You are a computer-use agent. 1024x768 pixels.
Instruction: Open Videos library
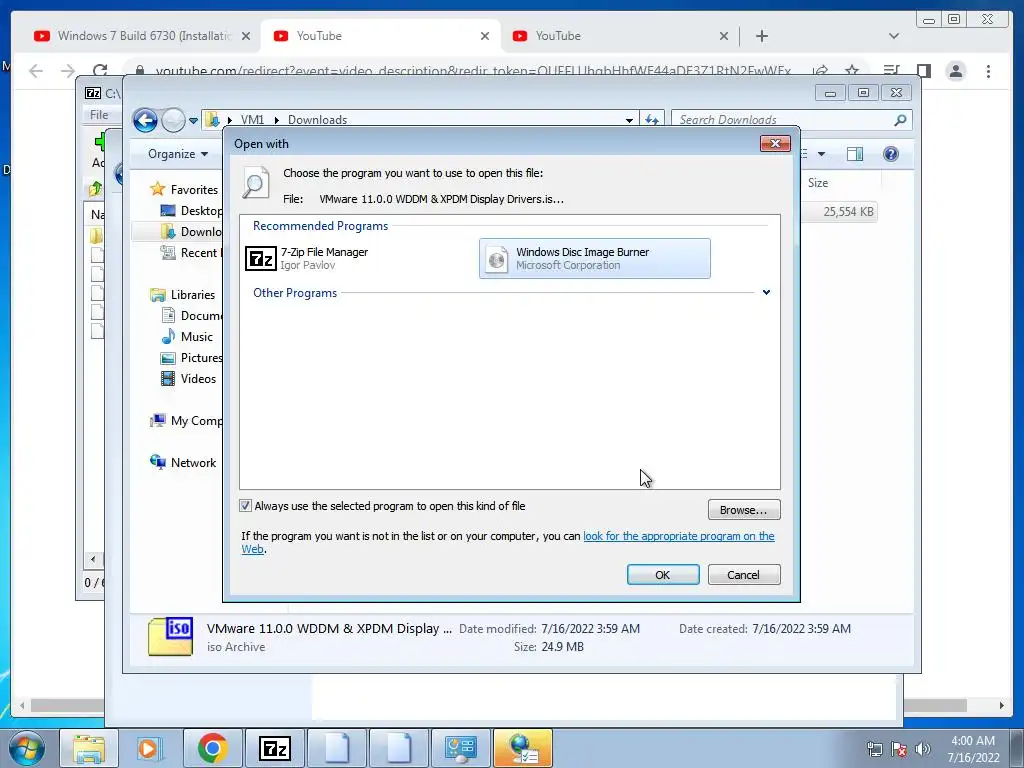[198, 379]
